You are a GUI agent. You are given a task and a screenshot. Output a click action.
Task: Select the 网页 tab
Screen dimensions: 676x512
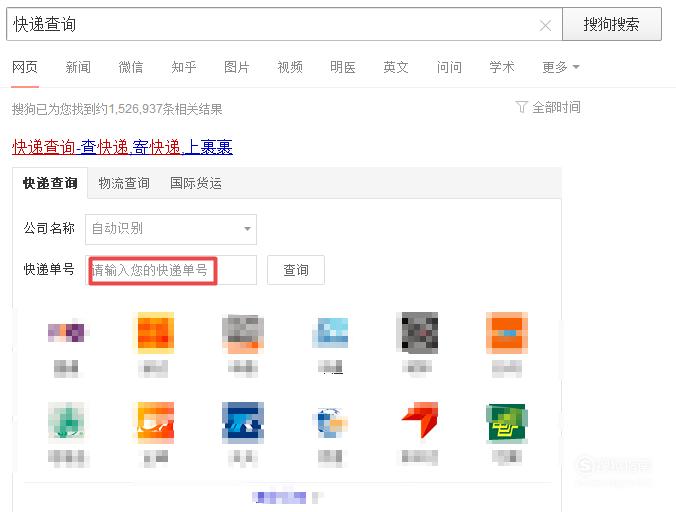click(25, 67)
